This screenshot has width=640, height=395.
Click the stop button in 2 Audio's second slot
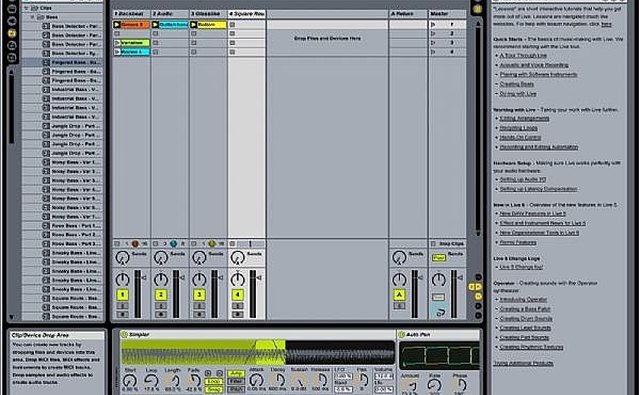point(156,33)
